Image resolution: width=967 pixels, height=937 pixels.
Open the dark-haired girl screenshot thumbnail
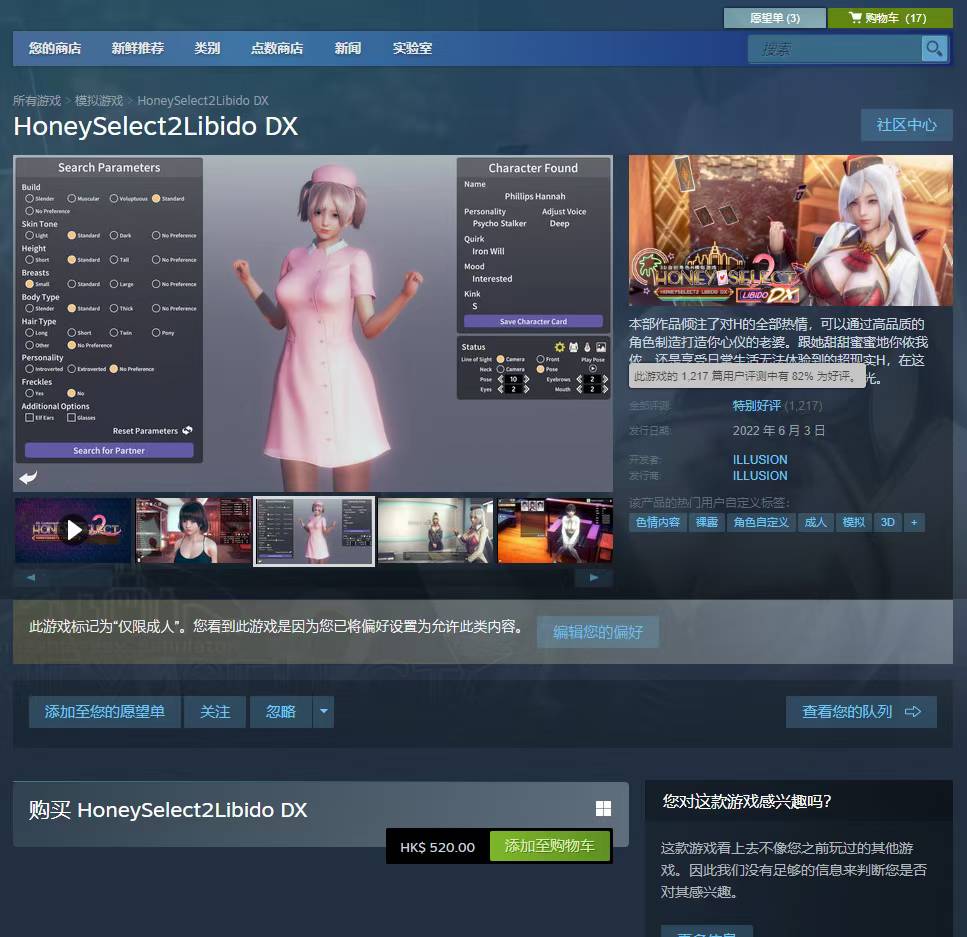193,530
